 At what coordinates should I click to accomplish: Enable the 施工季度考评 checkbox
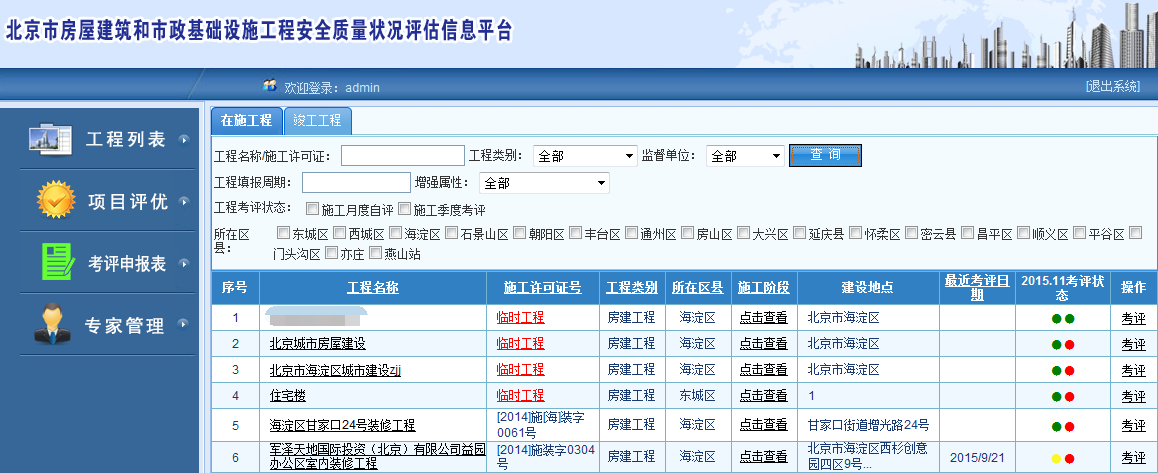(404, 209)
